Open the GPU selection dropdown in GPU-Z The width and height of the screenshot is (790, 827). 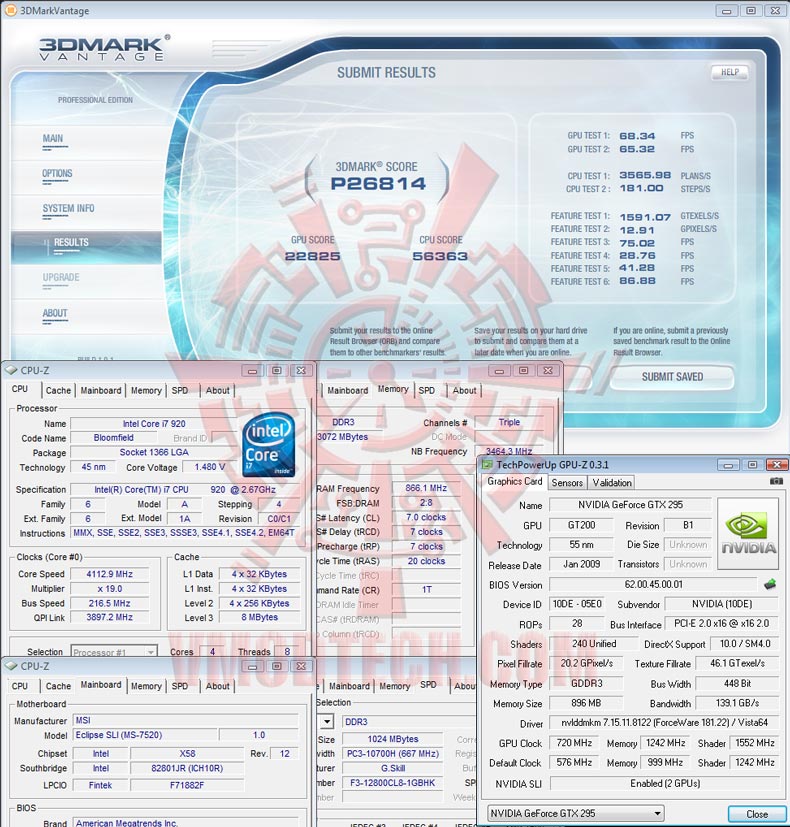[658, 813]
